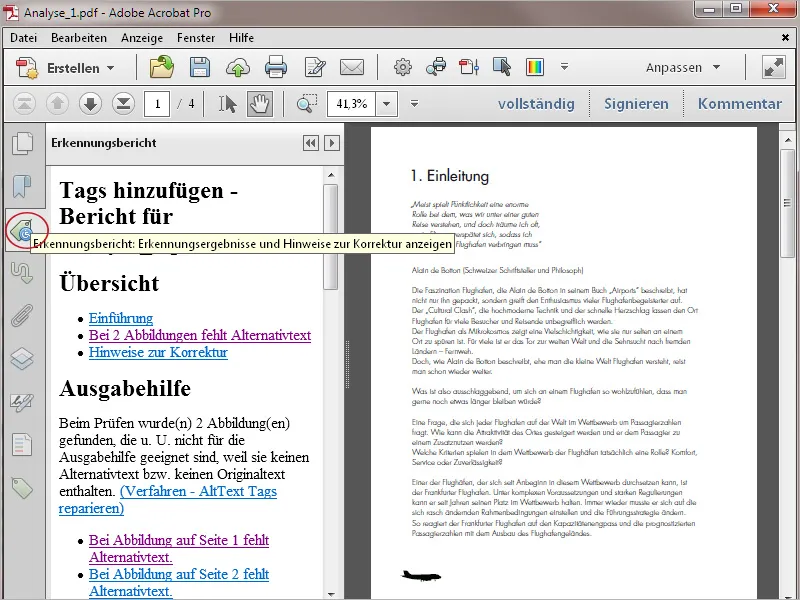The height and width of the screenshot is (600, 800).
Task: Open the Datei menu
Action: 23,38
